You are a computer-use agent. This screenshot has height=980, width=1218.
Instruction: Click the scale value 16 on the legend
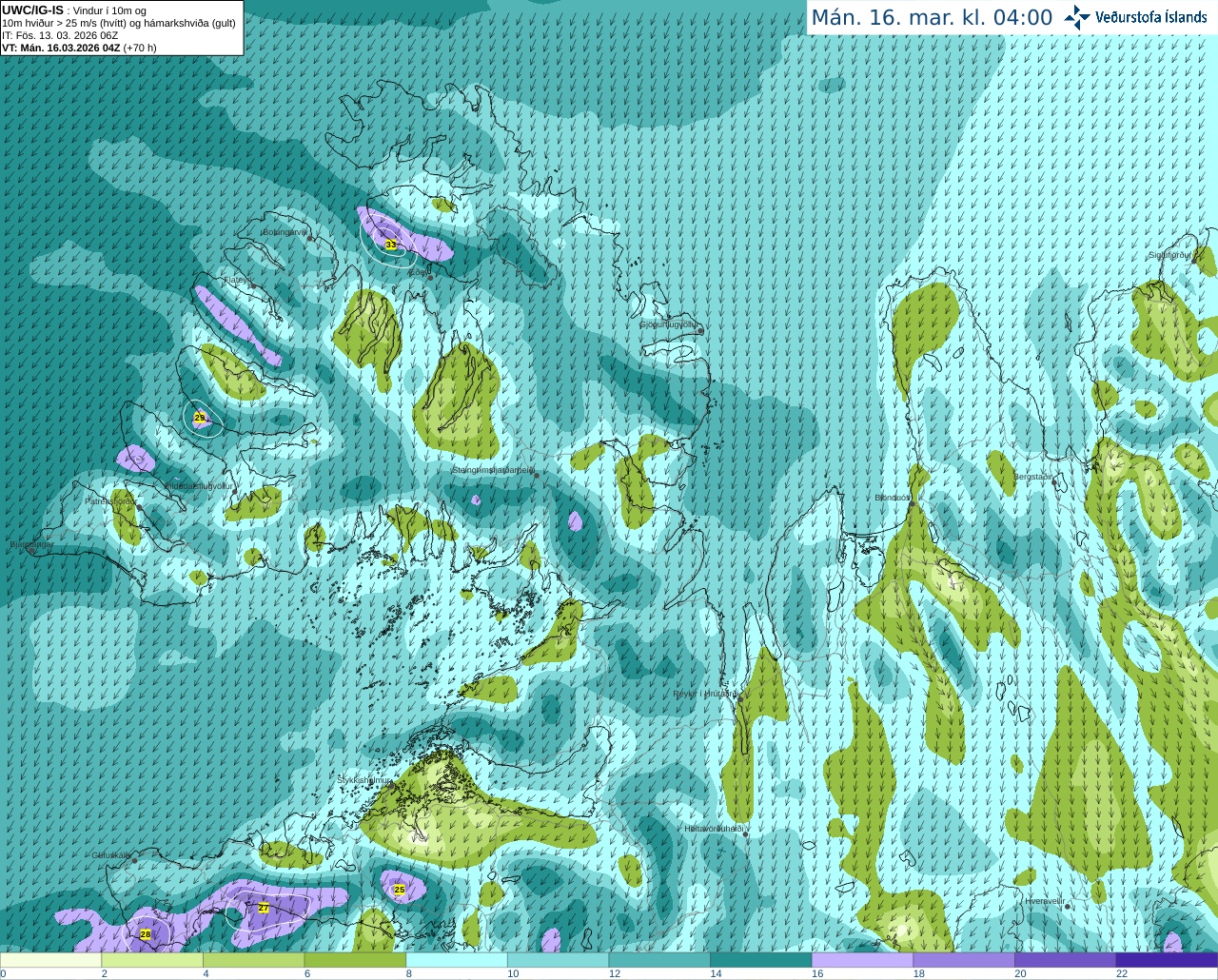817,973
